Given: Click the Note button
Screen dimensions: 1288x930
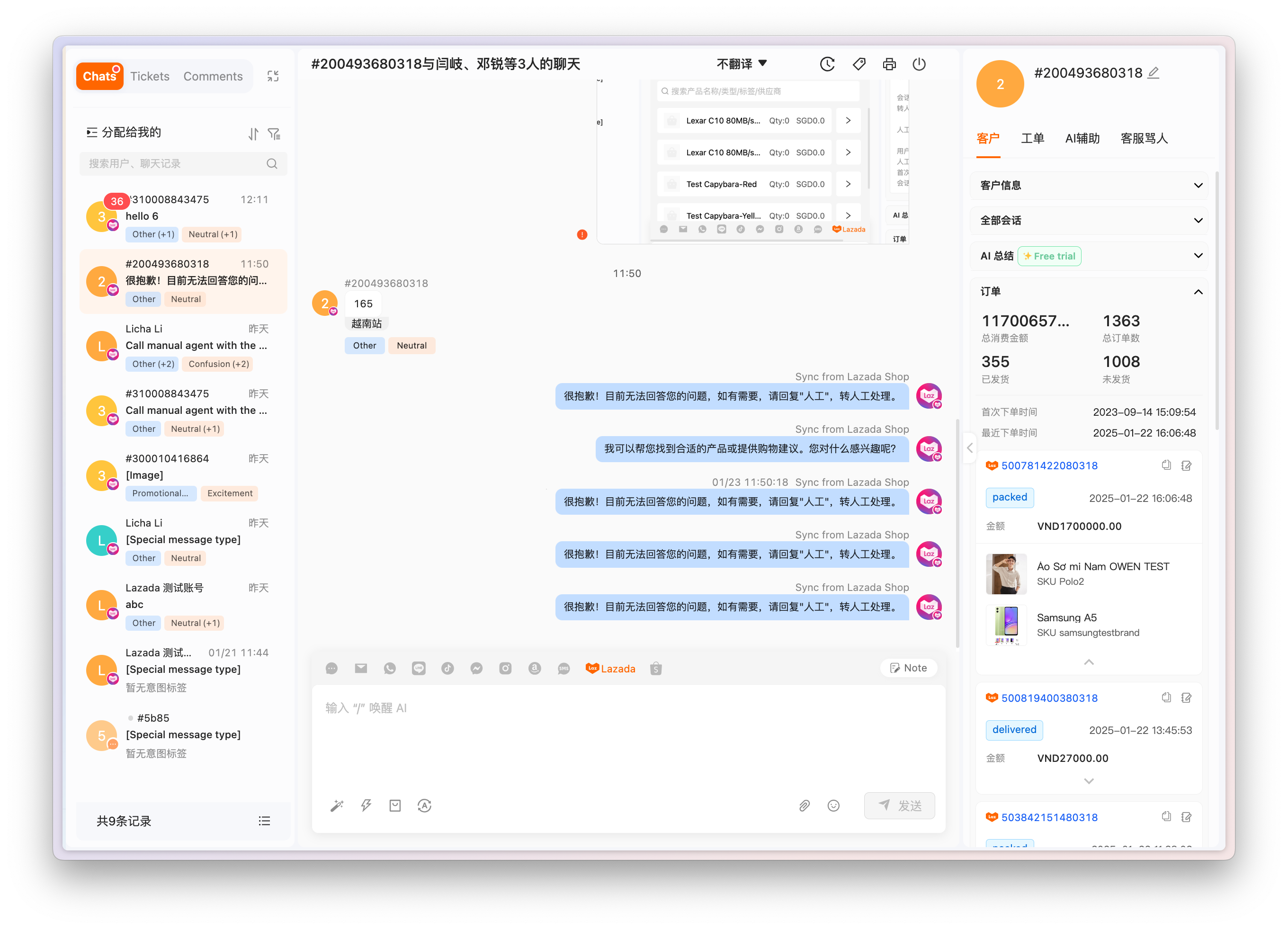Looking at the screenshot, I should pyautogui.click(x=909, y=668).
